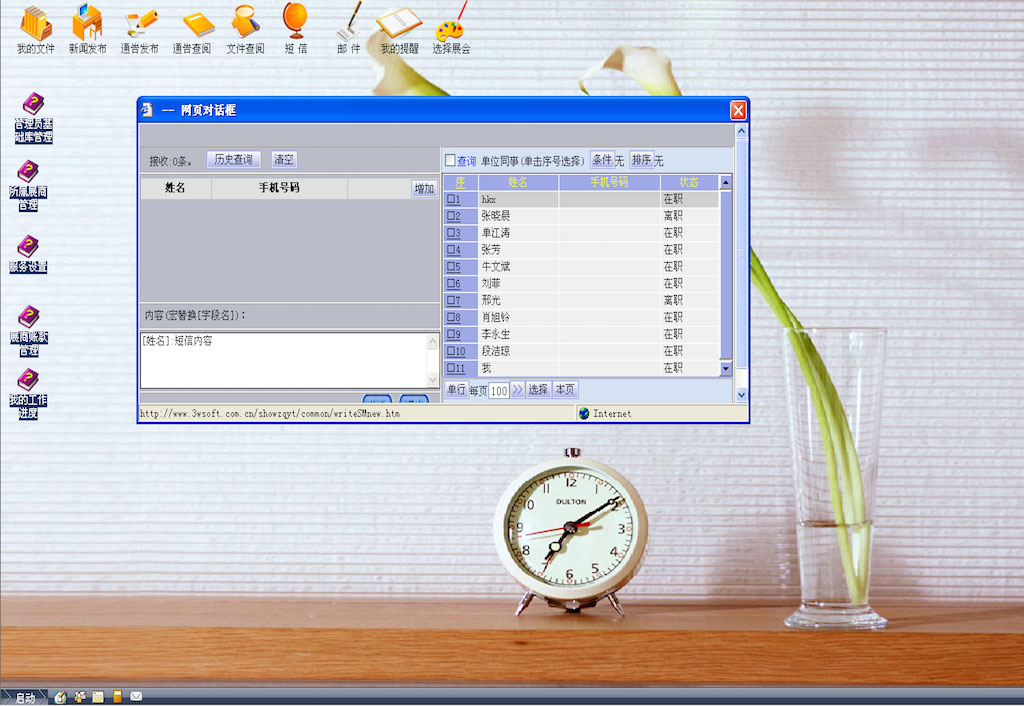This screenshot has width=1024, height=706.
Task: Click the 历史查询 button
Action: tap(233, 160)
